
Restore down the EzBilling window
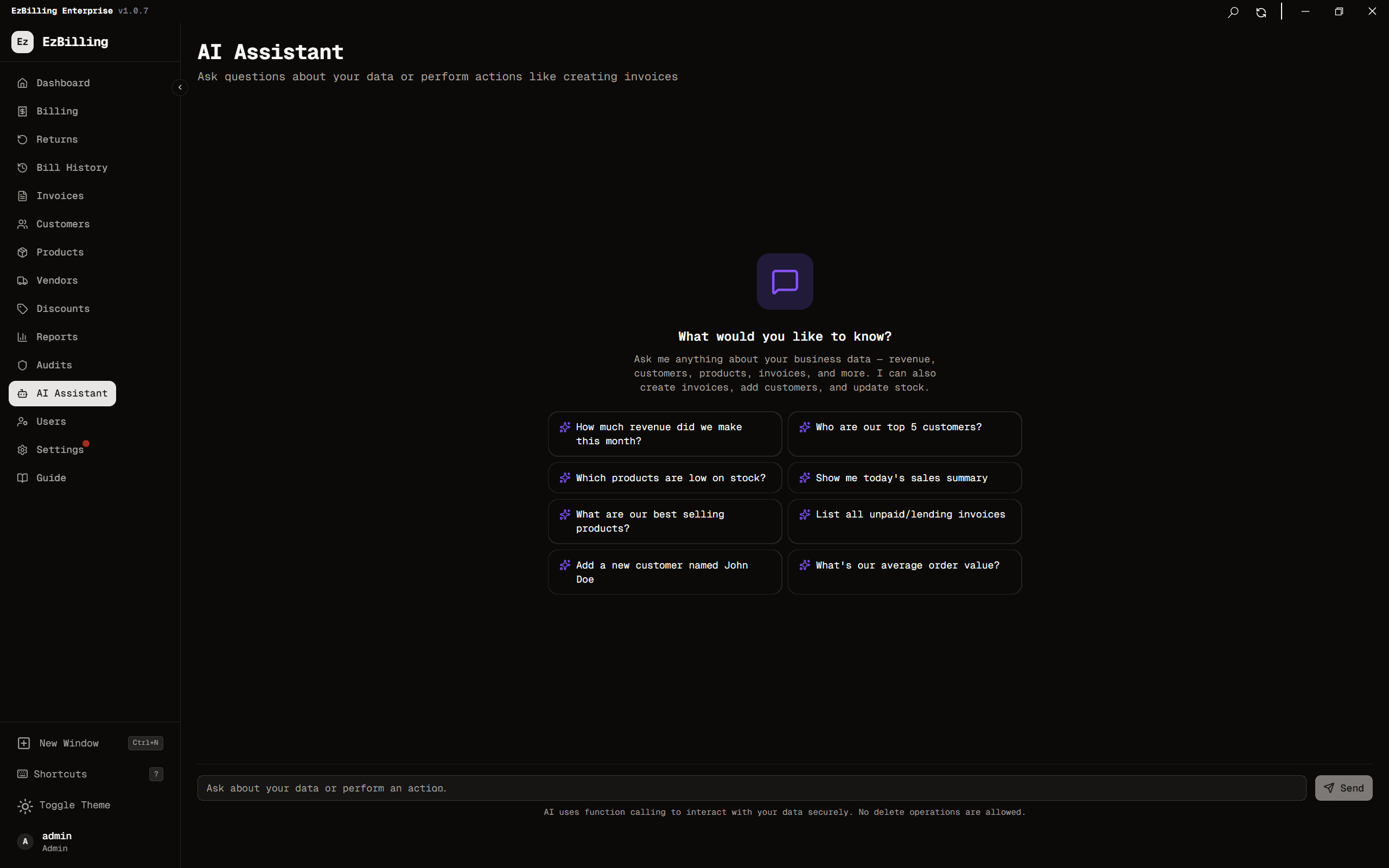1339,11
